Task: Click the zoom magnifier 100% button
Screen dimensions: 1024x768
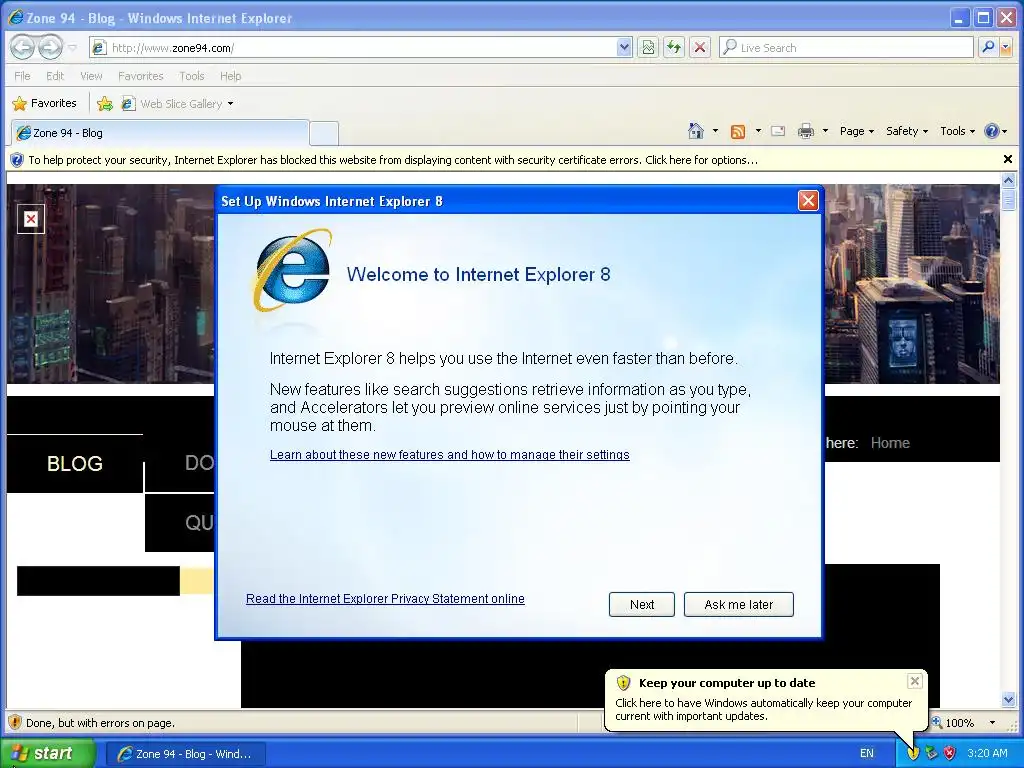Action: point(954,723)
